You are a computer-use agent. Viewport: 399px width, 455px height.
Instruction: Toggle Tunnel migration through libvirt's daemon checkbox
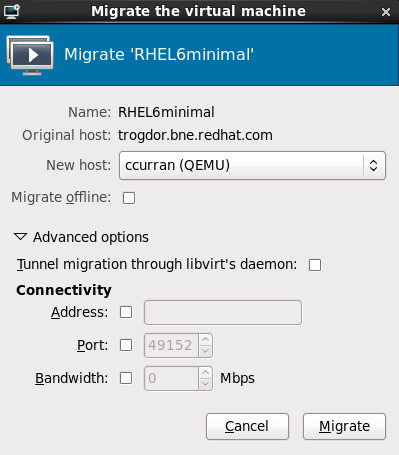tap(315, 265)
